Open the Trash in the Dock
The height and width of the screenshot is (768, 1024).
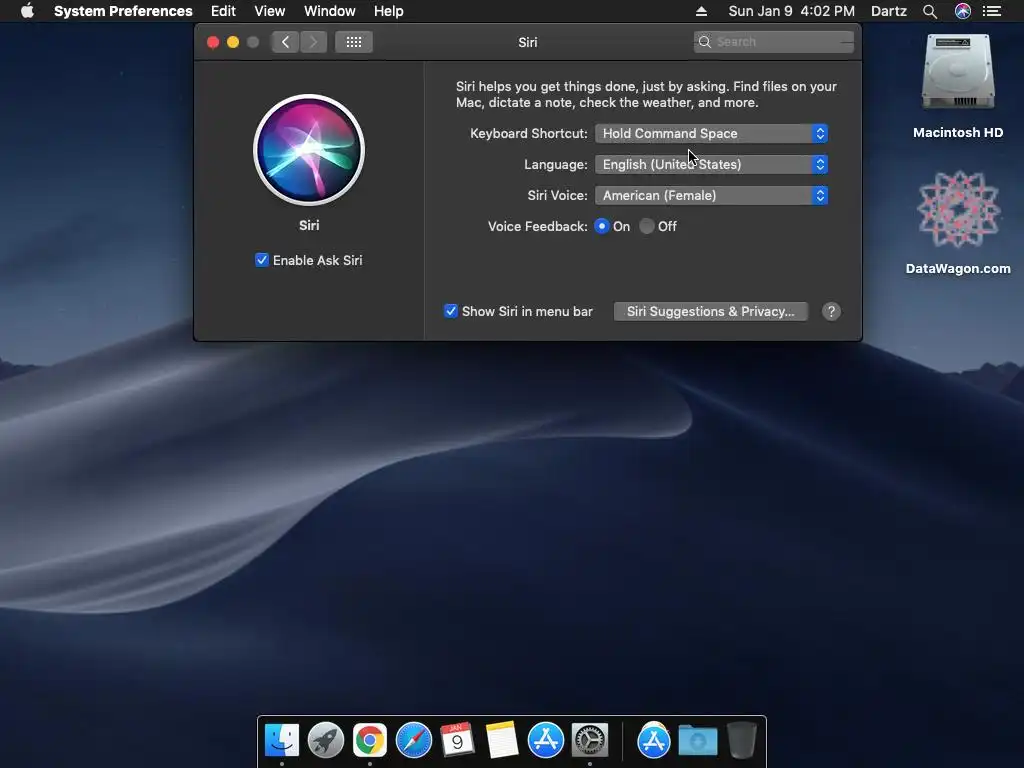tap(741, 740)
